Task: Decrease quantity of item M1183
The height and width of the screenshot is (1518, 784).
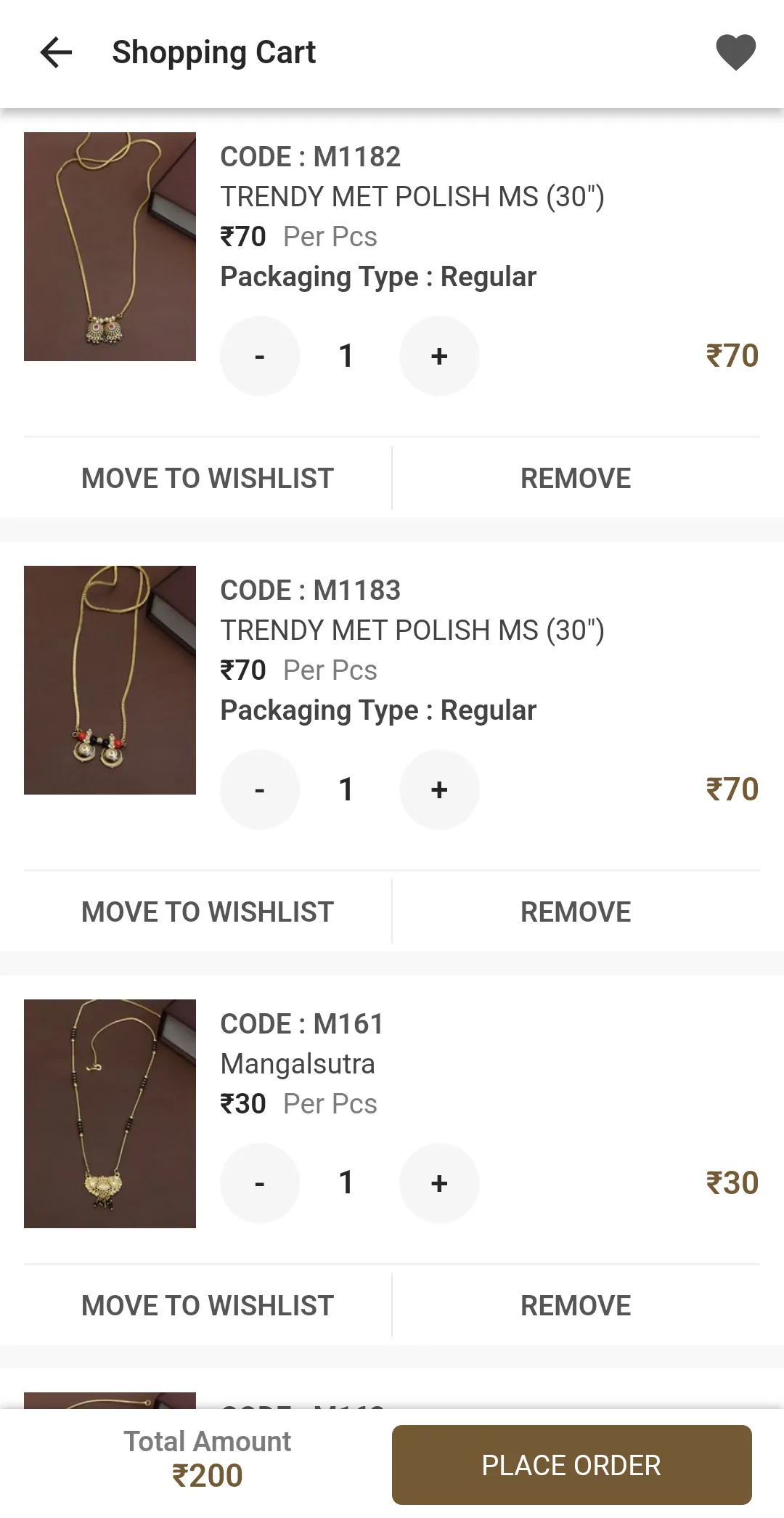Action: click(x=260, y=790)
